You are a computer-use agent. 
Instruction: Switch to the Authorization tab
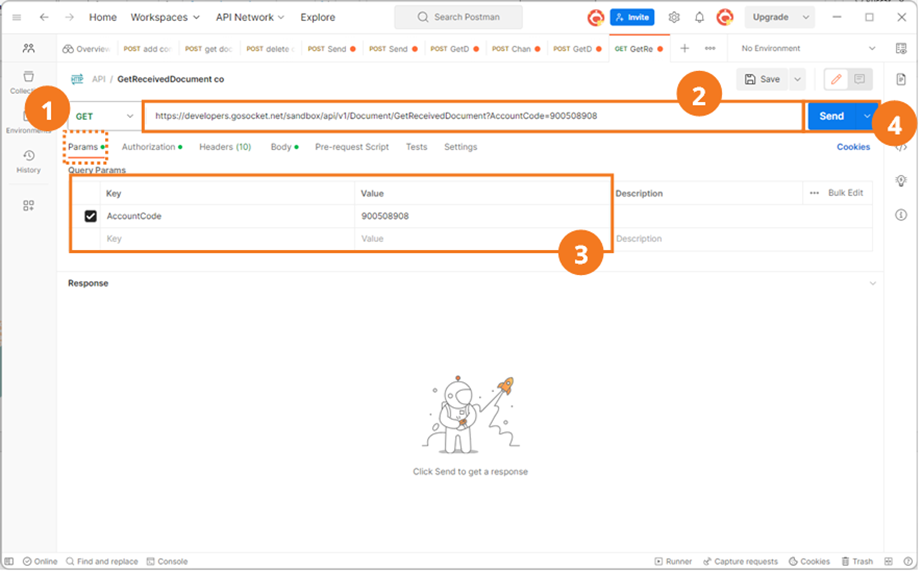tap(152, 147)
